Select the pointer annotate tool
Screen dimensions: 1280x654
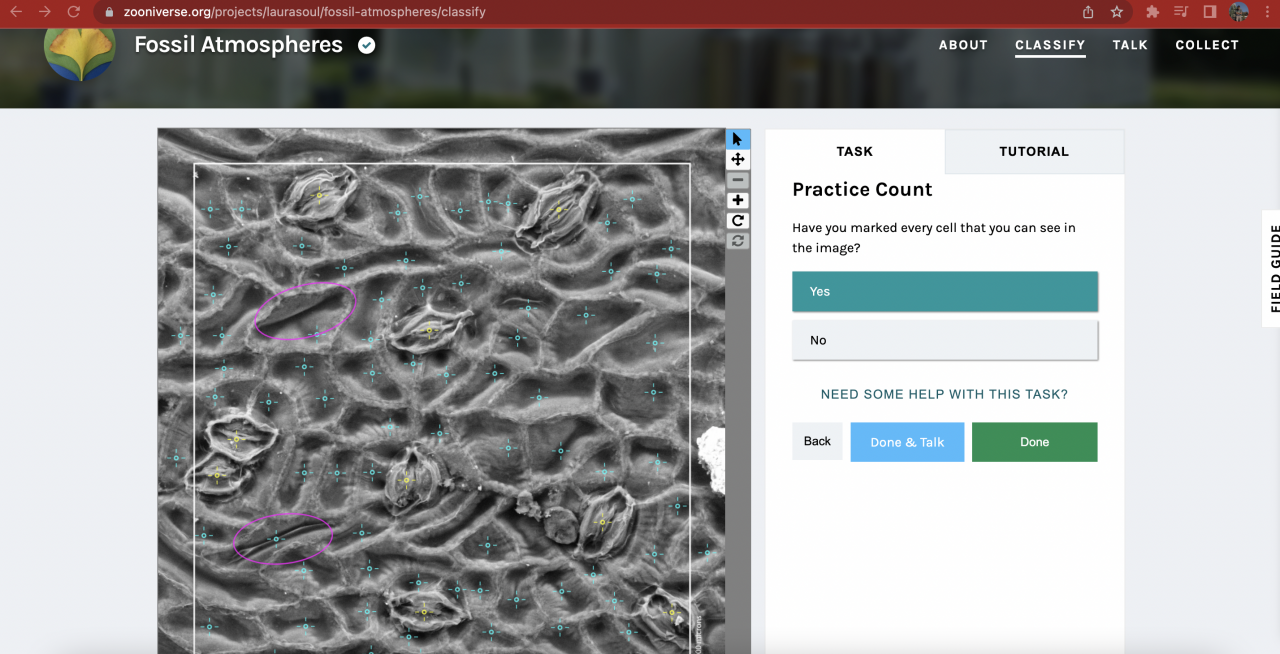pyautogui.click(x=738, y=139)
